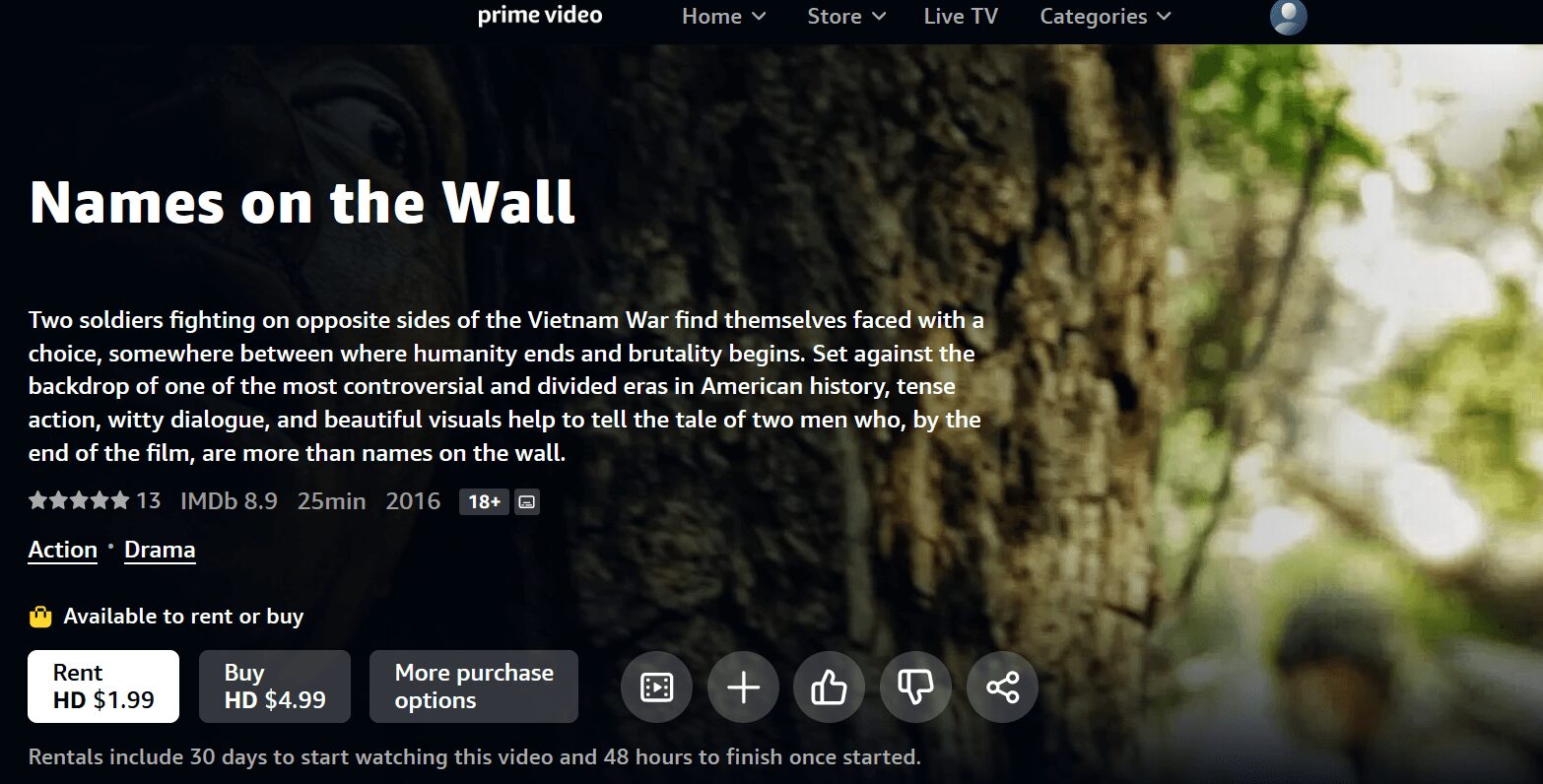Open More purchase options
The width and height of the screenshot is (1543, 784).
tap(474, 686)
